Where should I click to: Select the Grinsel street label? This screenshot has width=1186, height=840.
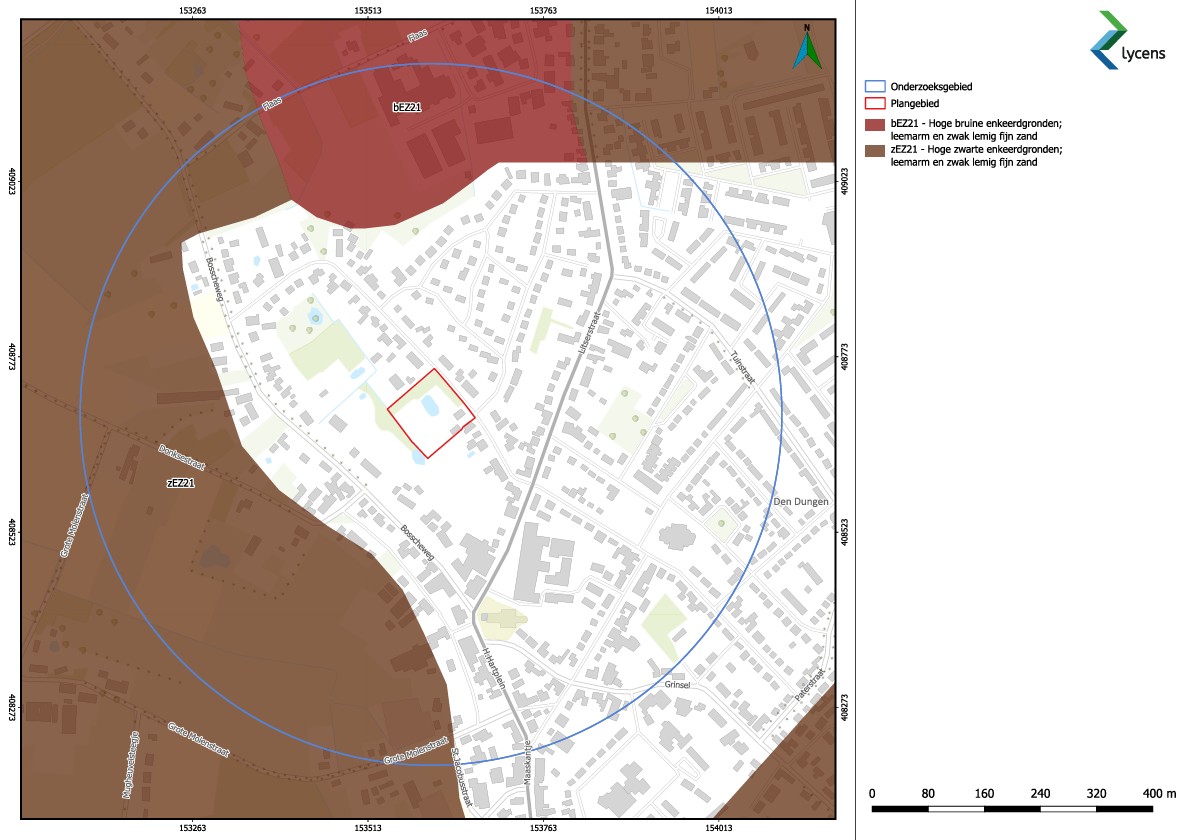[678, 685]
